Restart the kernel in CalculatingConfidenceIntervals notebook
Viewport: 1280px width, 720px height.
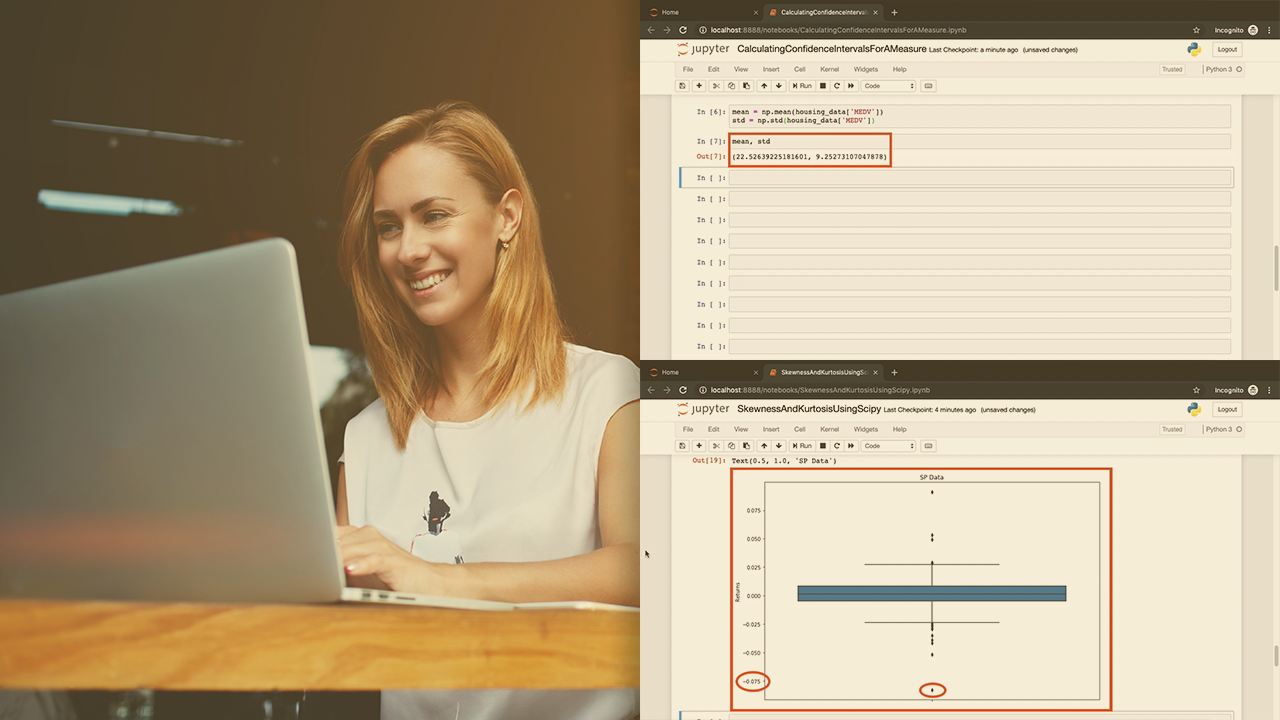click(x=837, y=86)
